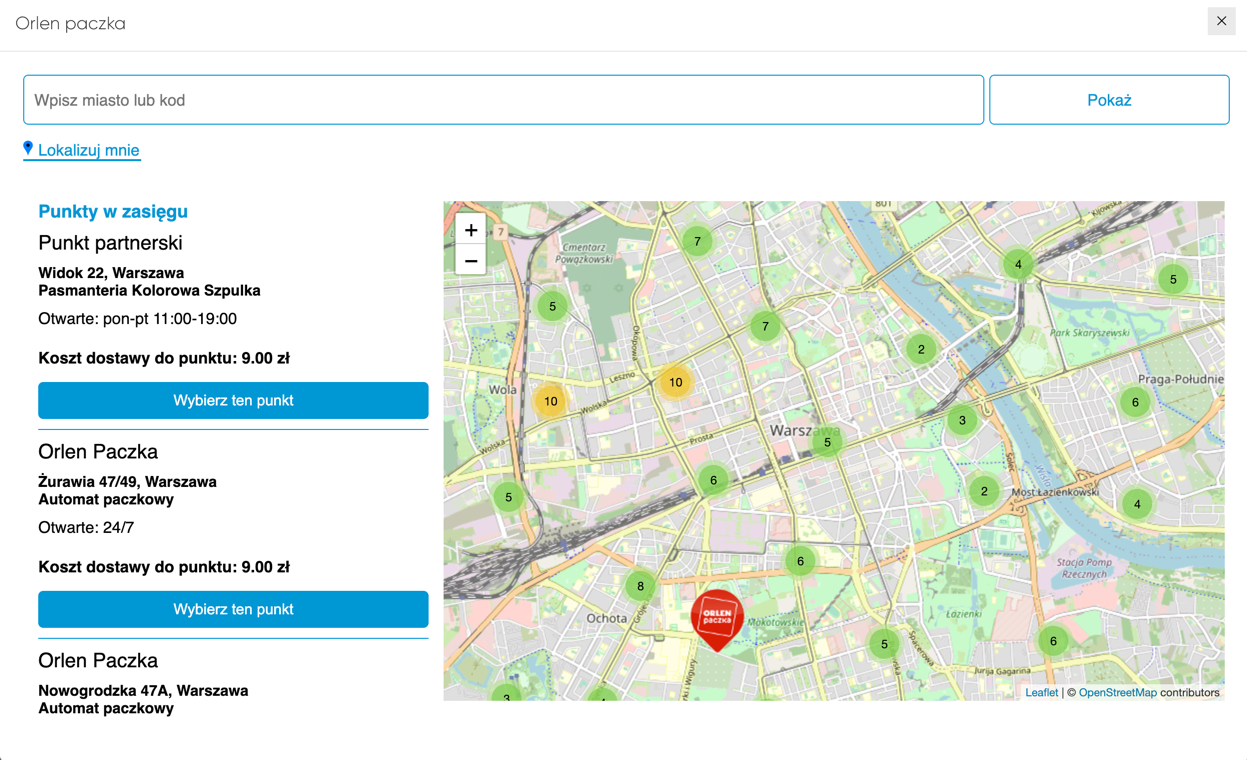
Task: Open cluster 2 left of Most Łazienkowski
Action: click(984, 491)
